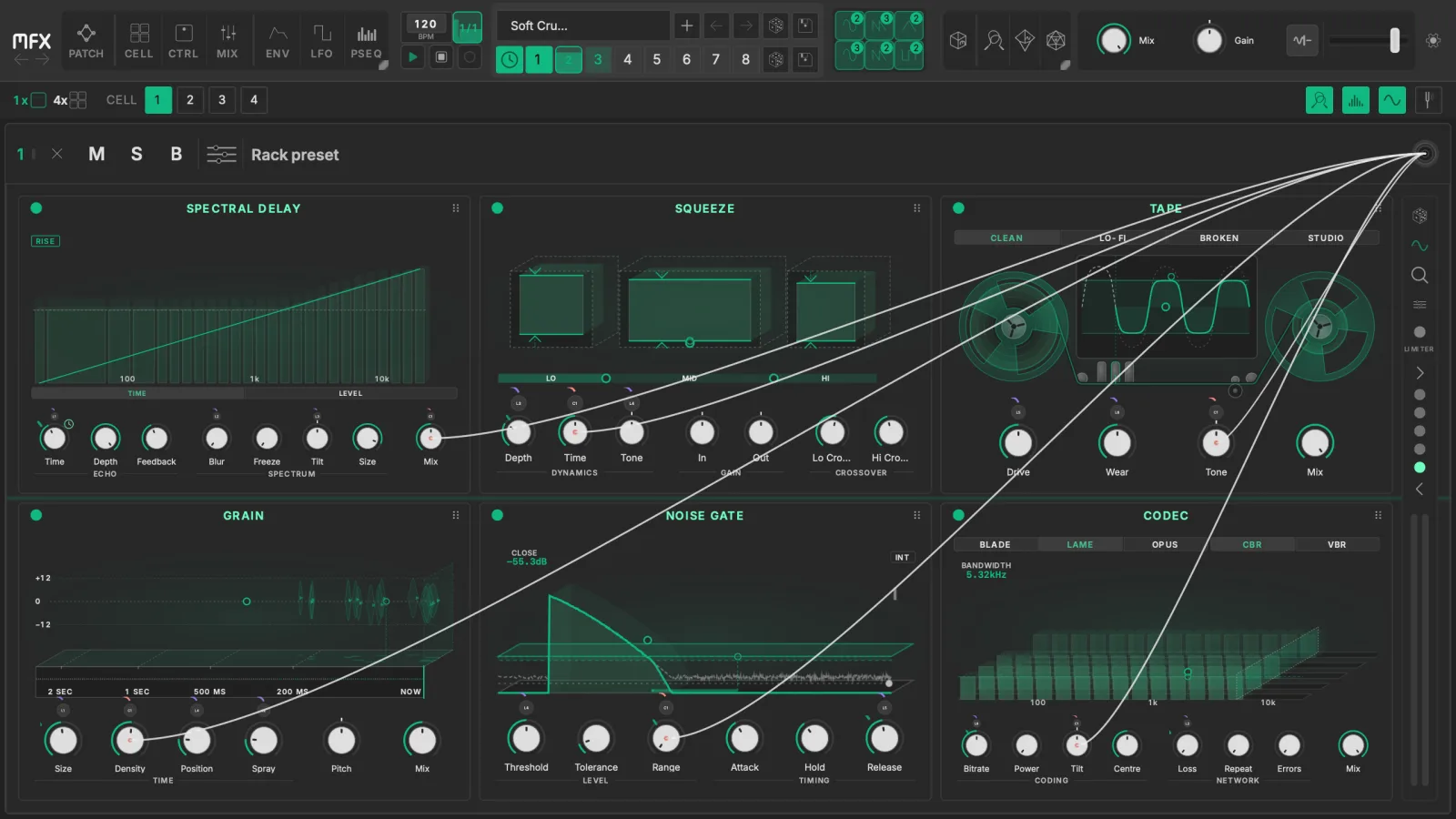Select the STUDIO tape mode tab
The height and width of the screenshot is (819, 1456).
pos(1326,238)
